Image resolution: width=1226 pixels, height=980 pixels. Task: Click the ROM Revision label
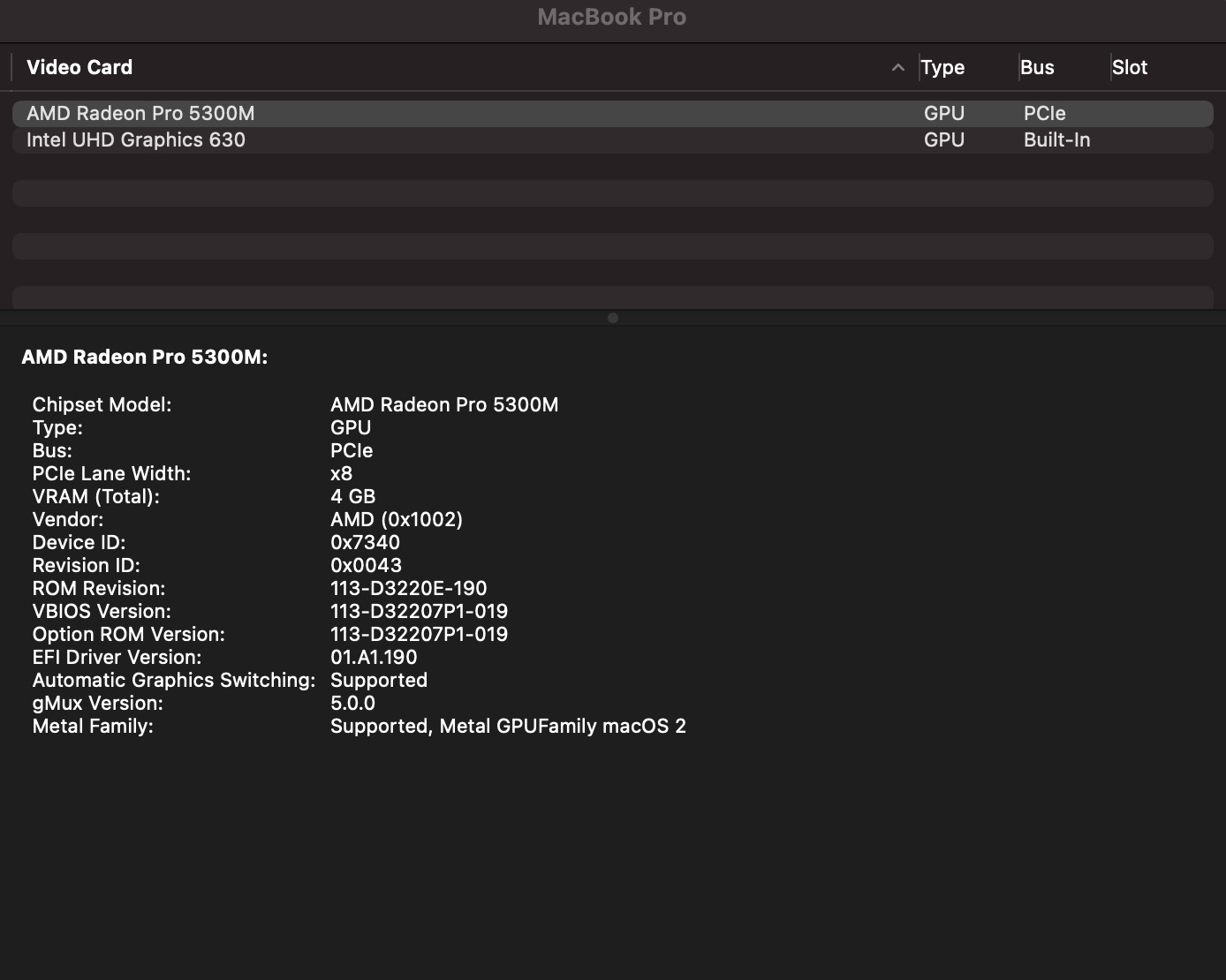[99, 588]
